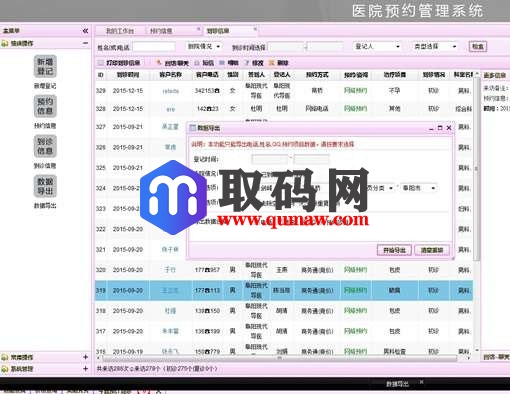This screenshot has width=510, height=394.
Task: Open the 类型选择 dropdown
Action: [x=435, y=46]
